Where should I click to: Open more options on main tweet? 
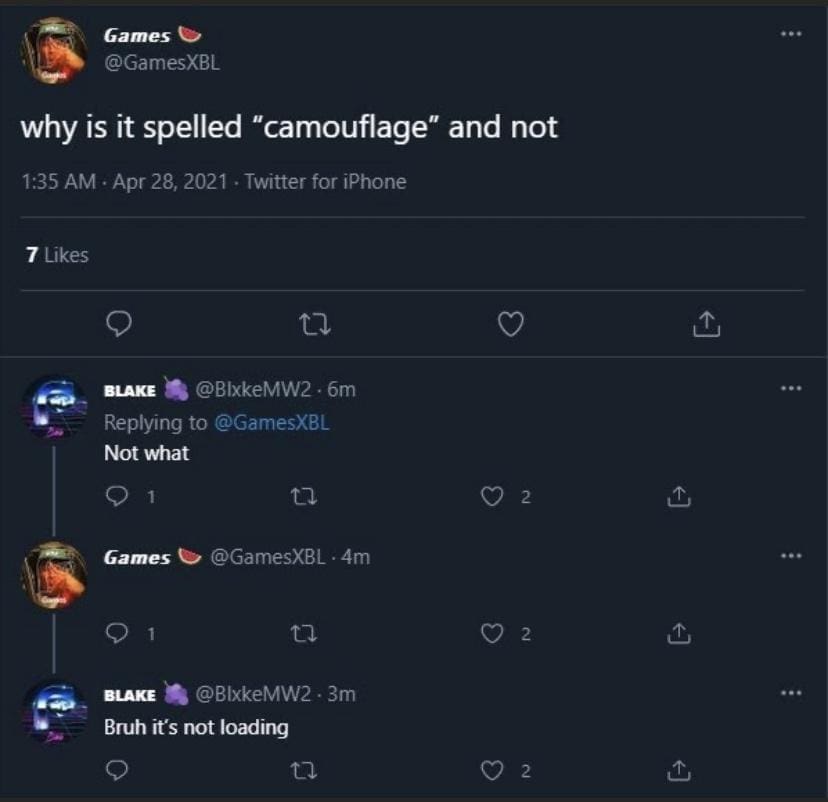[x=791, y=34]
